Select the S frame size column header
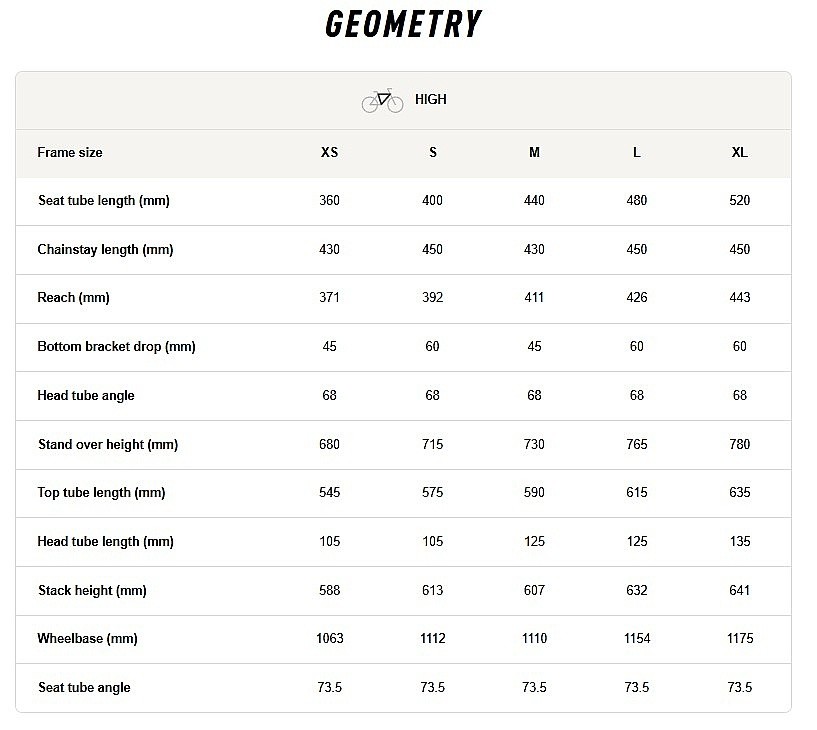The image size is (817, 730). tap(432, 153)
